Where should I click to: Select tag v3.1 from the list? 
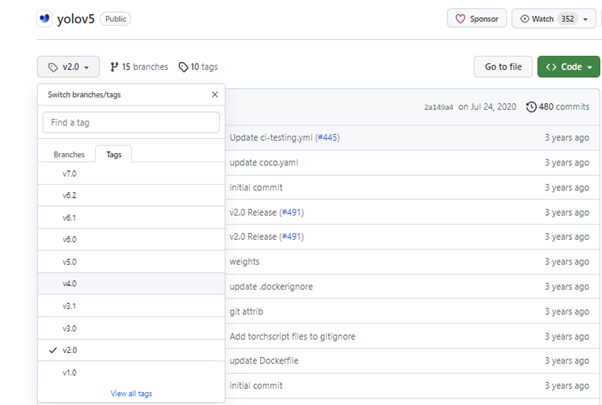click(131, 306)
